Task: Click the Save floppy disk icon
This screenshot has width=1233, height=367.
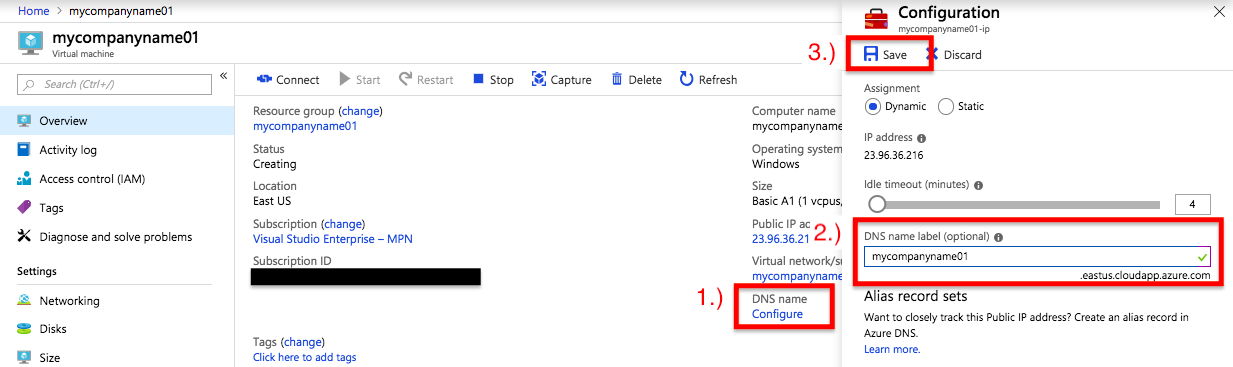Action: click(871, 54)
